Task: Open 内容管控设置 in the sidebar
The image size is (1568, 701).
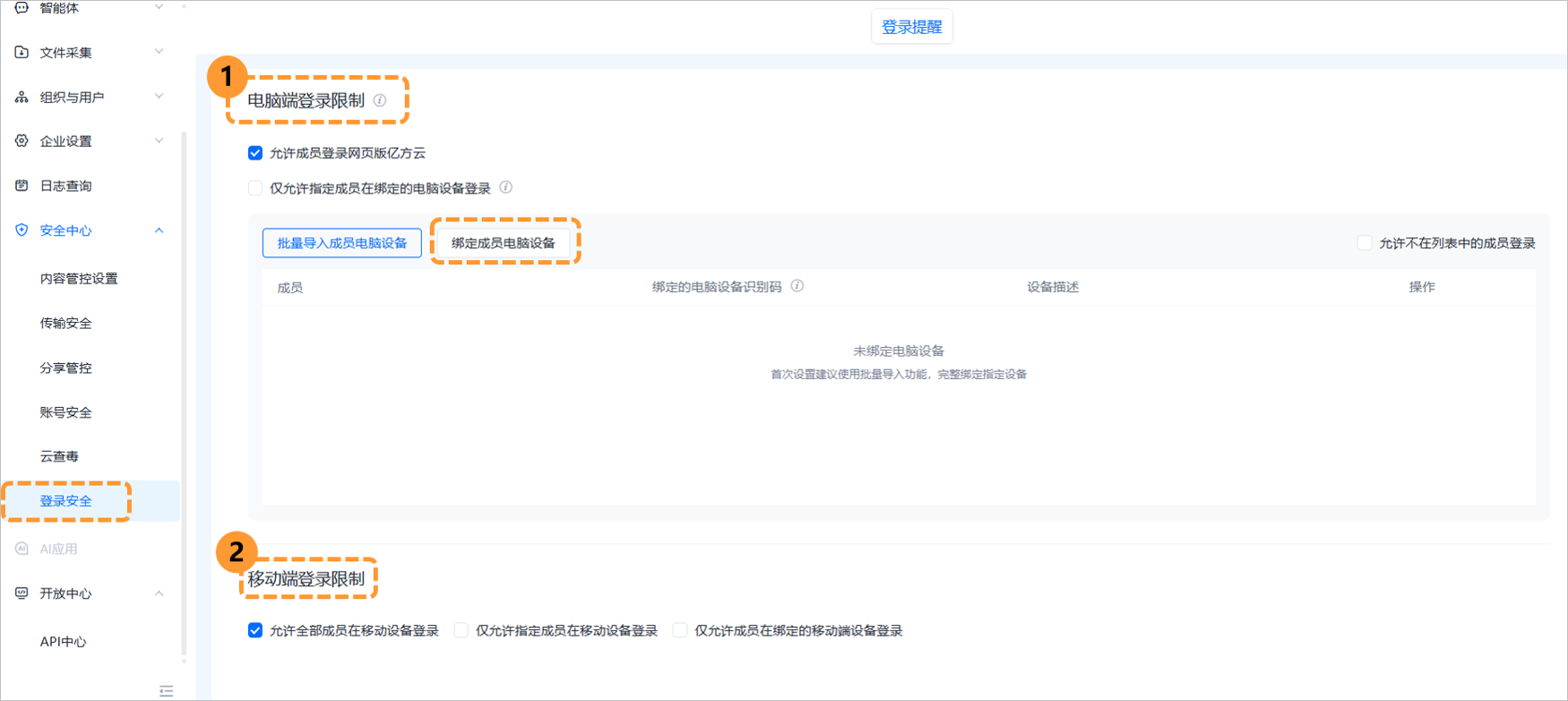Action: pyautogui.click(x=79, y=279)
